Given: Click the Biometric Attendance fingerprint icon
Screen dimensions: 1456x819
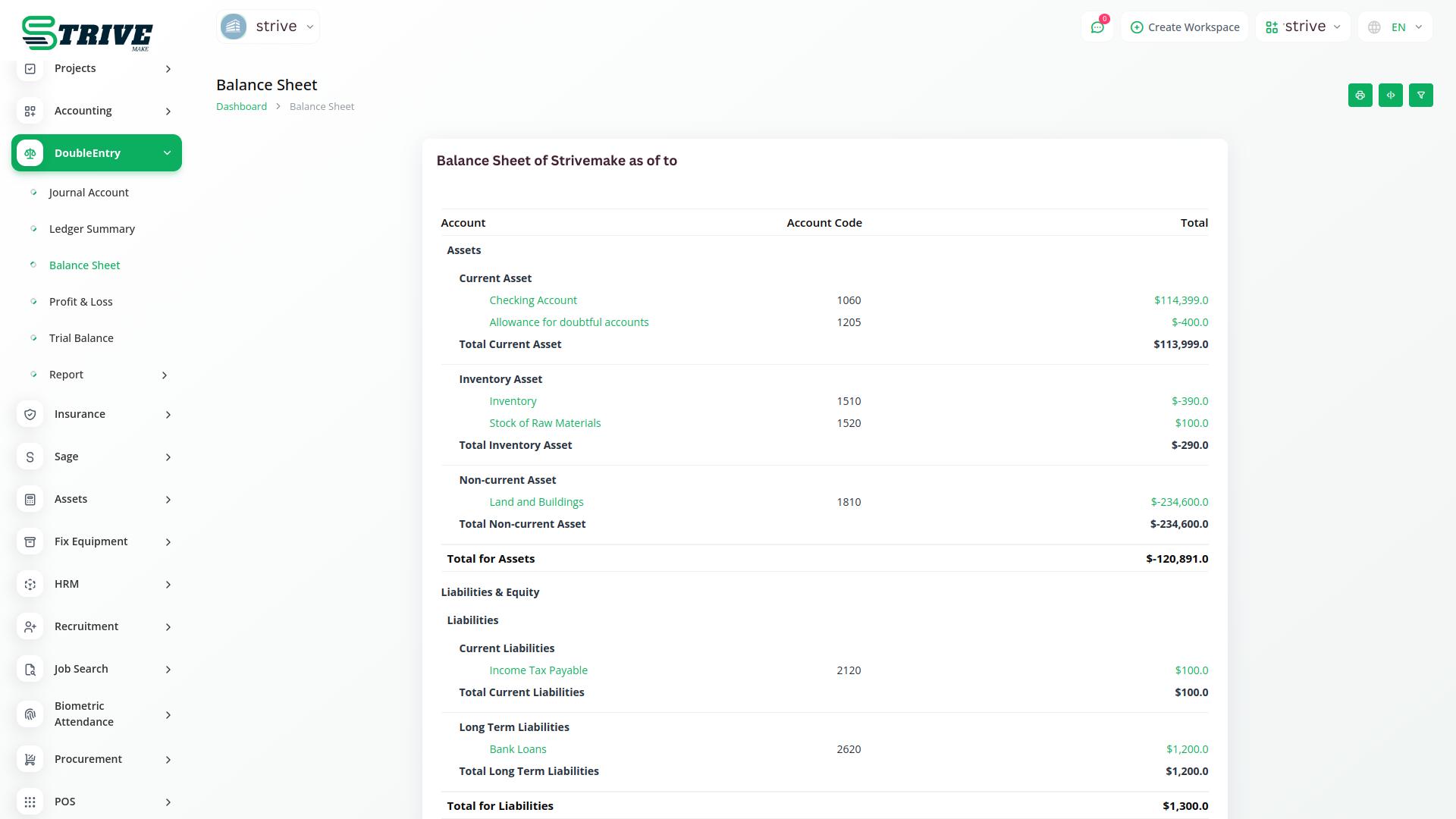Looking at the screenshot, I should tap(30, 714).
